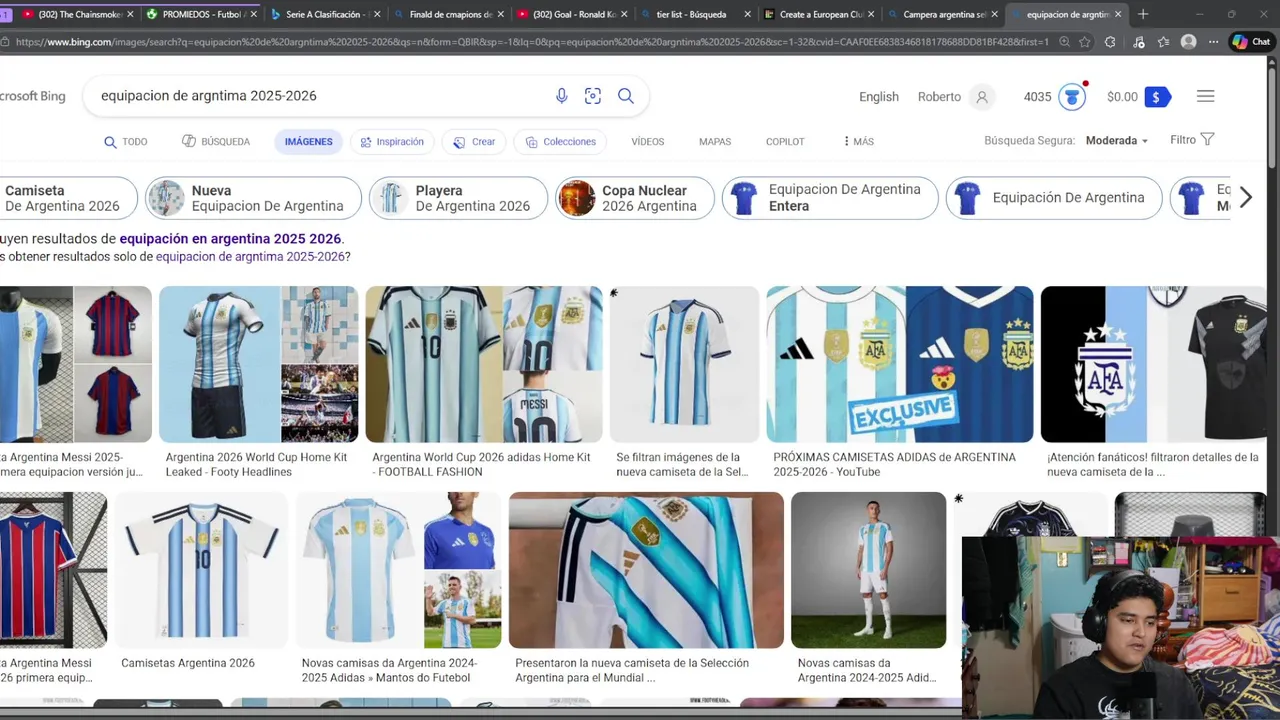1280x720 pixels.
Task: Open the Rewards medal icon
Action: click(1072, 97)
